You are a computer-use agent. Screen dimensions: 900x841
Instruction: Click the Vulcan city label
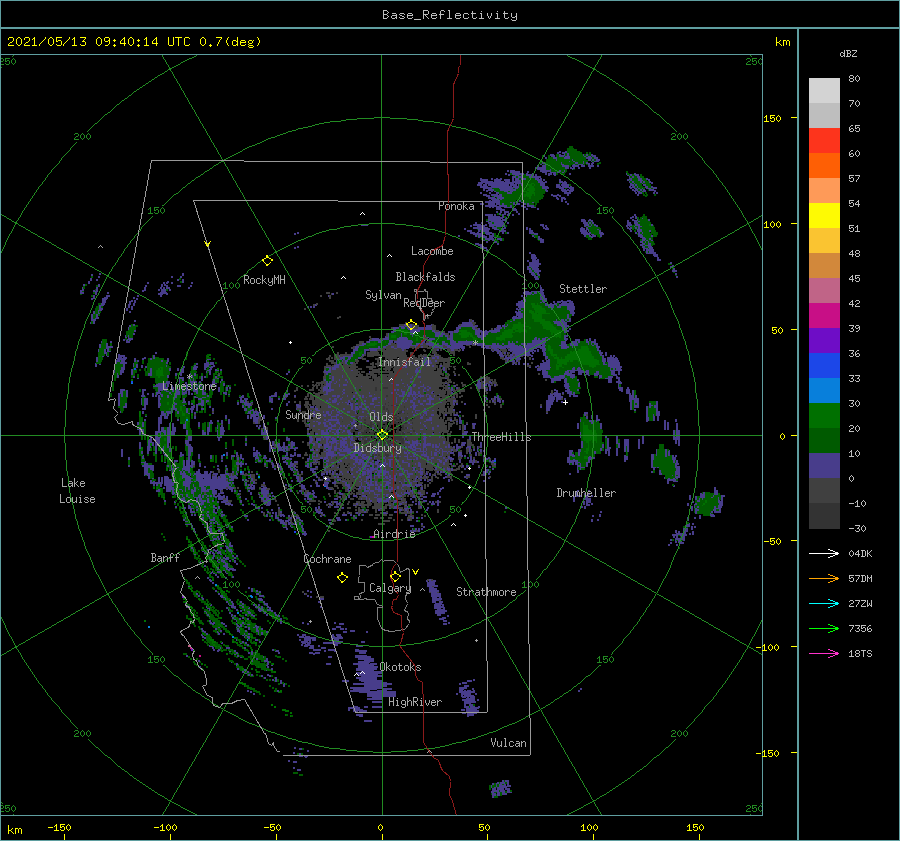click(508, 743)
